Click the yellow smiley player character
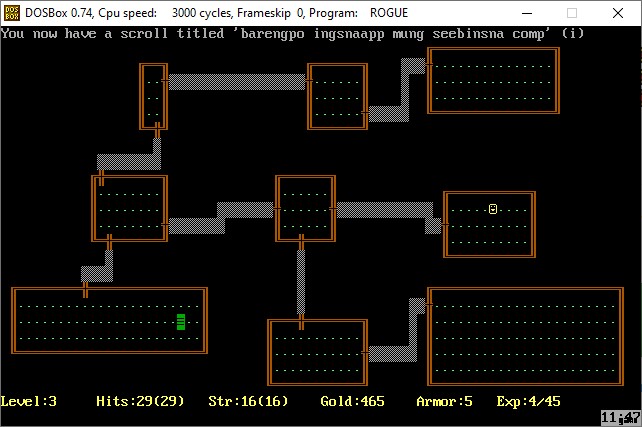Viewport: 642px width, 427px height. [x=493, y=209]
